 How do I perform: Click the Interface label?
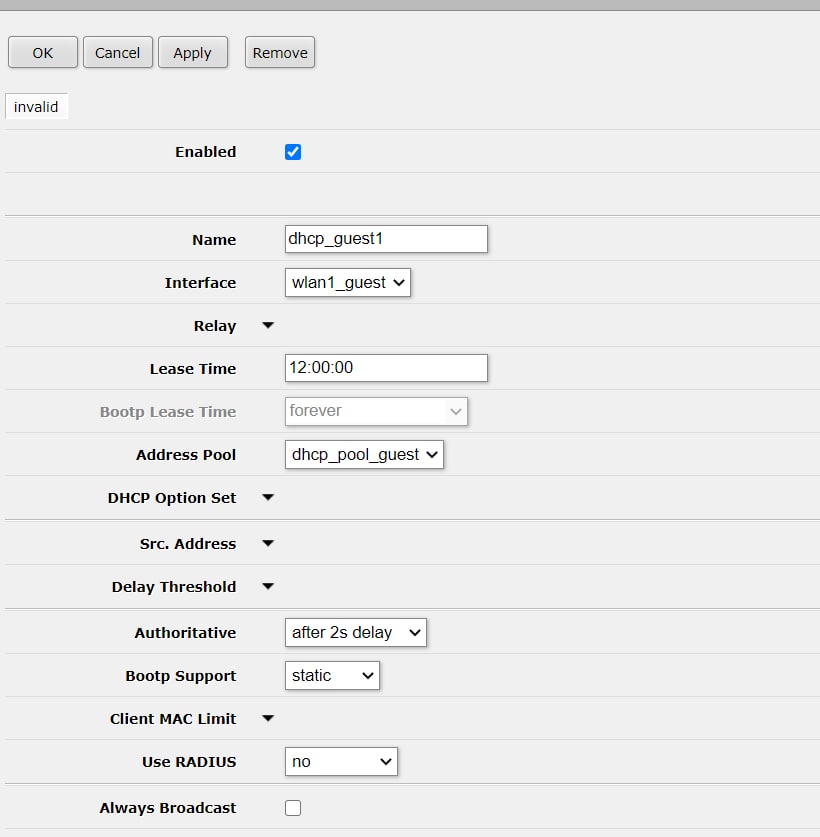200,282
